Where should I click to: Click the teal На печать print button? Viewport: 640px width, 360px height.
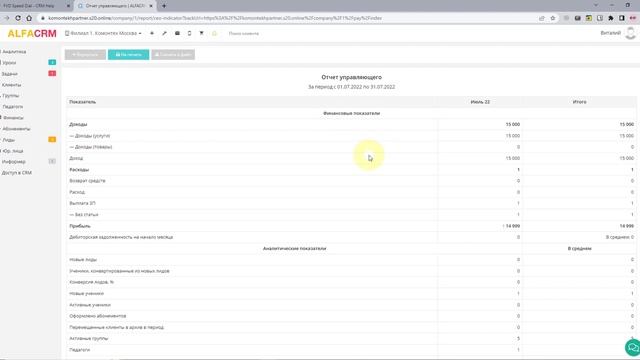[x=129, y=54]
